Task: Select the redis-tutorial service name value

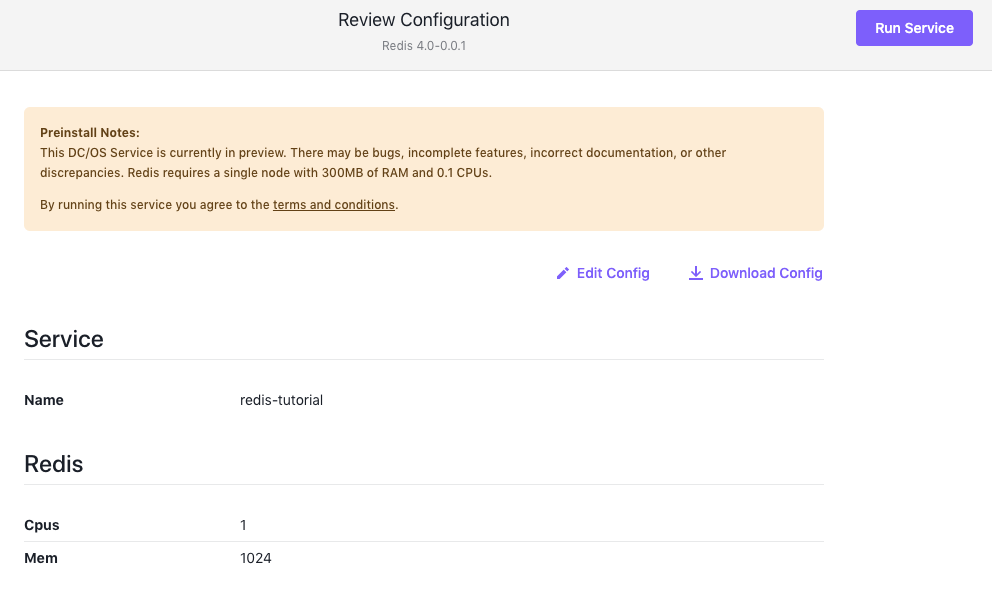Action: pyautogui.click(x=282, y=400)
